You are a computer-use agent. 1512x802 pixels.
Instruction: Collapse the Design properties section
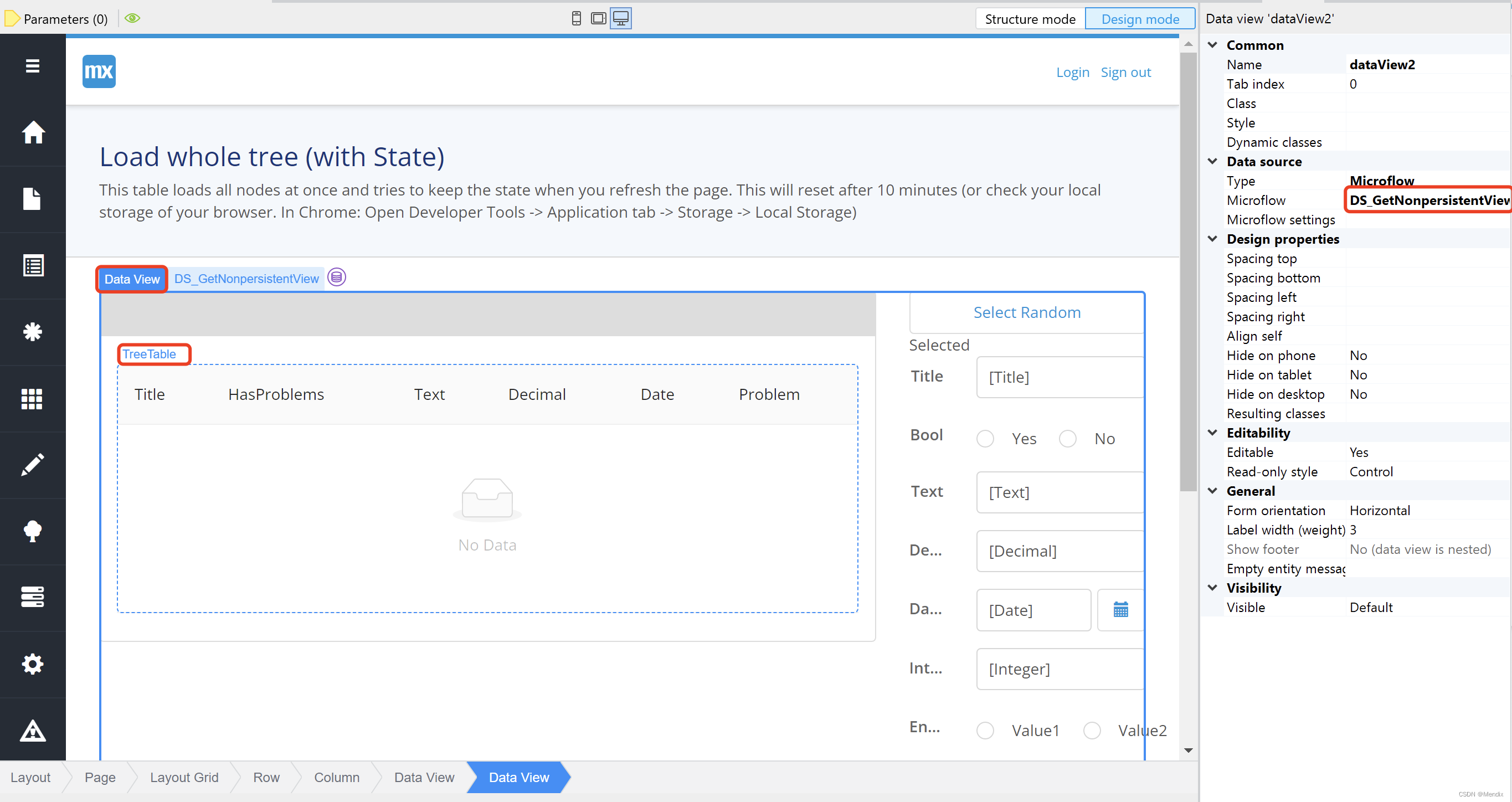(1213, 238)
